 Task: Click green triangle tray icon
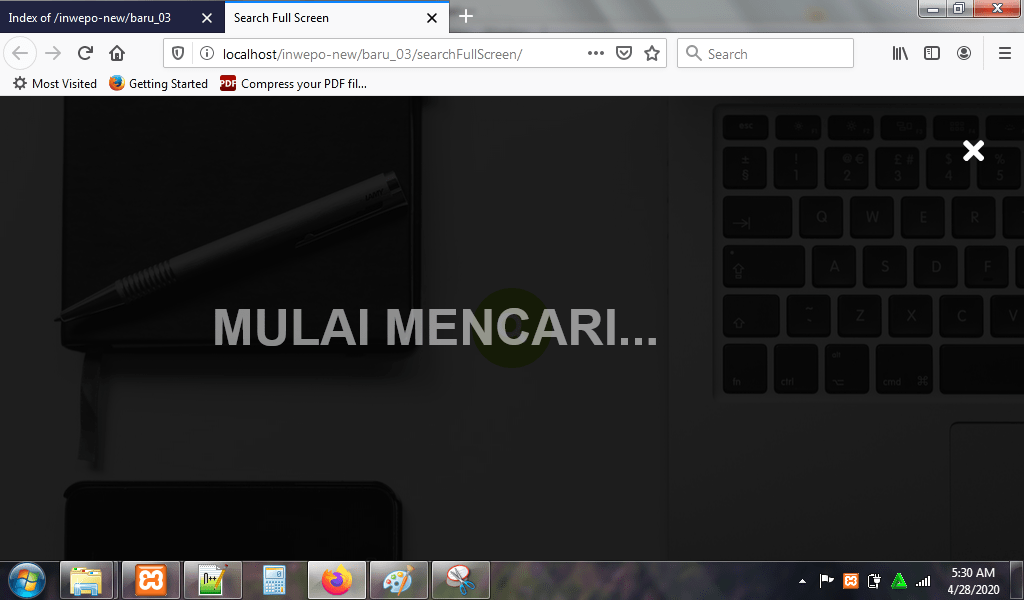coord(899,580)
